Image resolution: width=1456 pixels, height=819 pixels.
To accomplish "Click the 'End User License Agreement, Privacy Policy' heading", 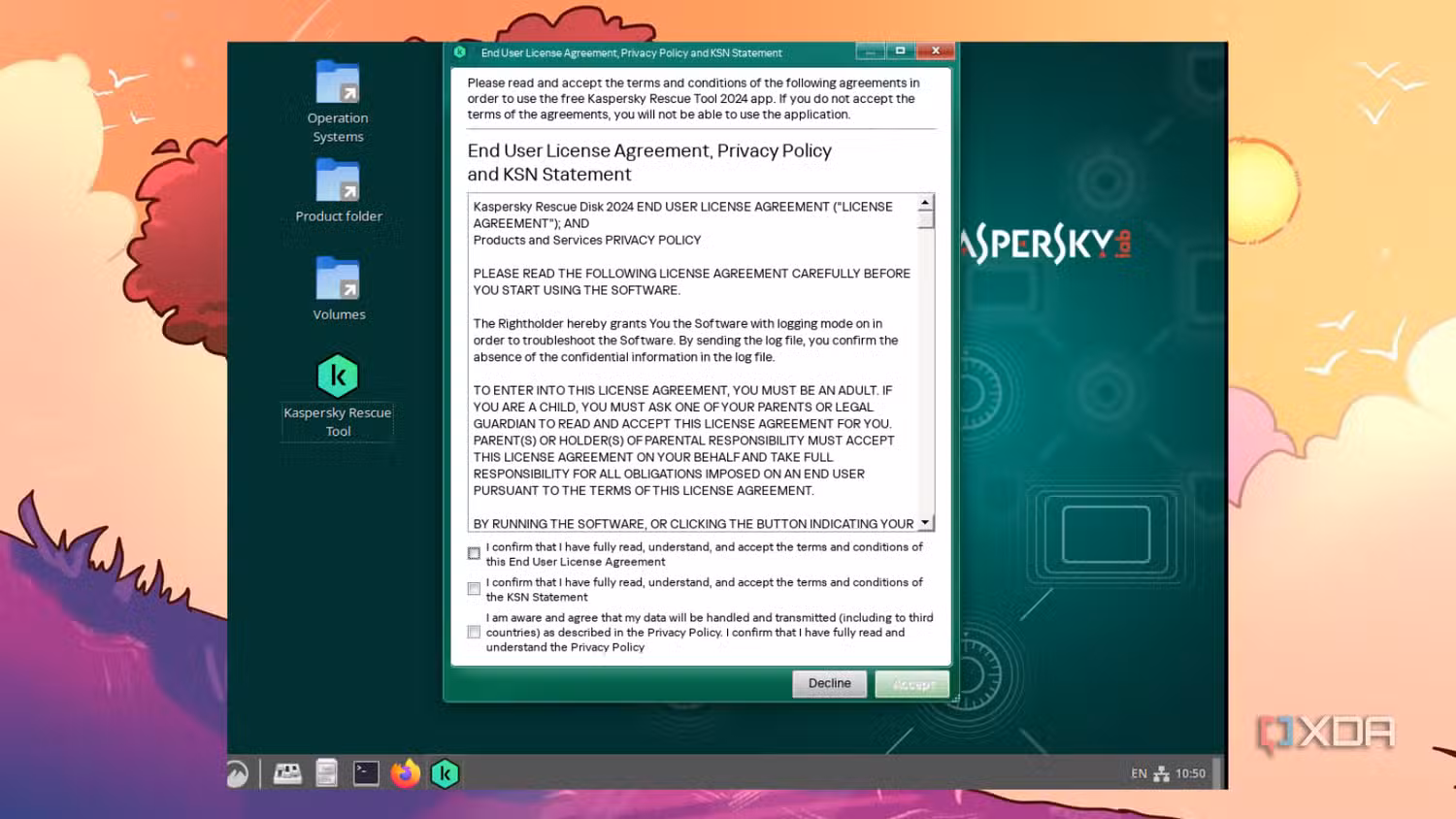I will [649, 162].
